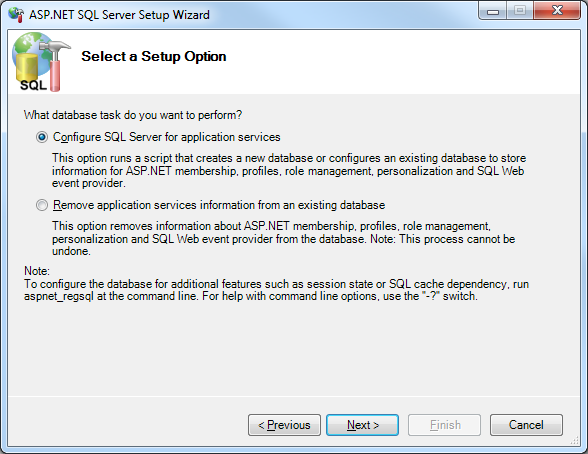Go back with the Previous button
The width and height of the screenshot is (588, 454).
click(284, 425)
